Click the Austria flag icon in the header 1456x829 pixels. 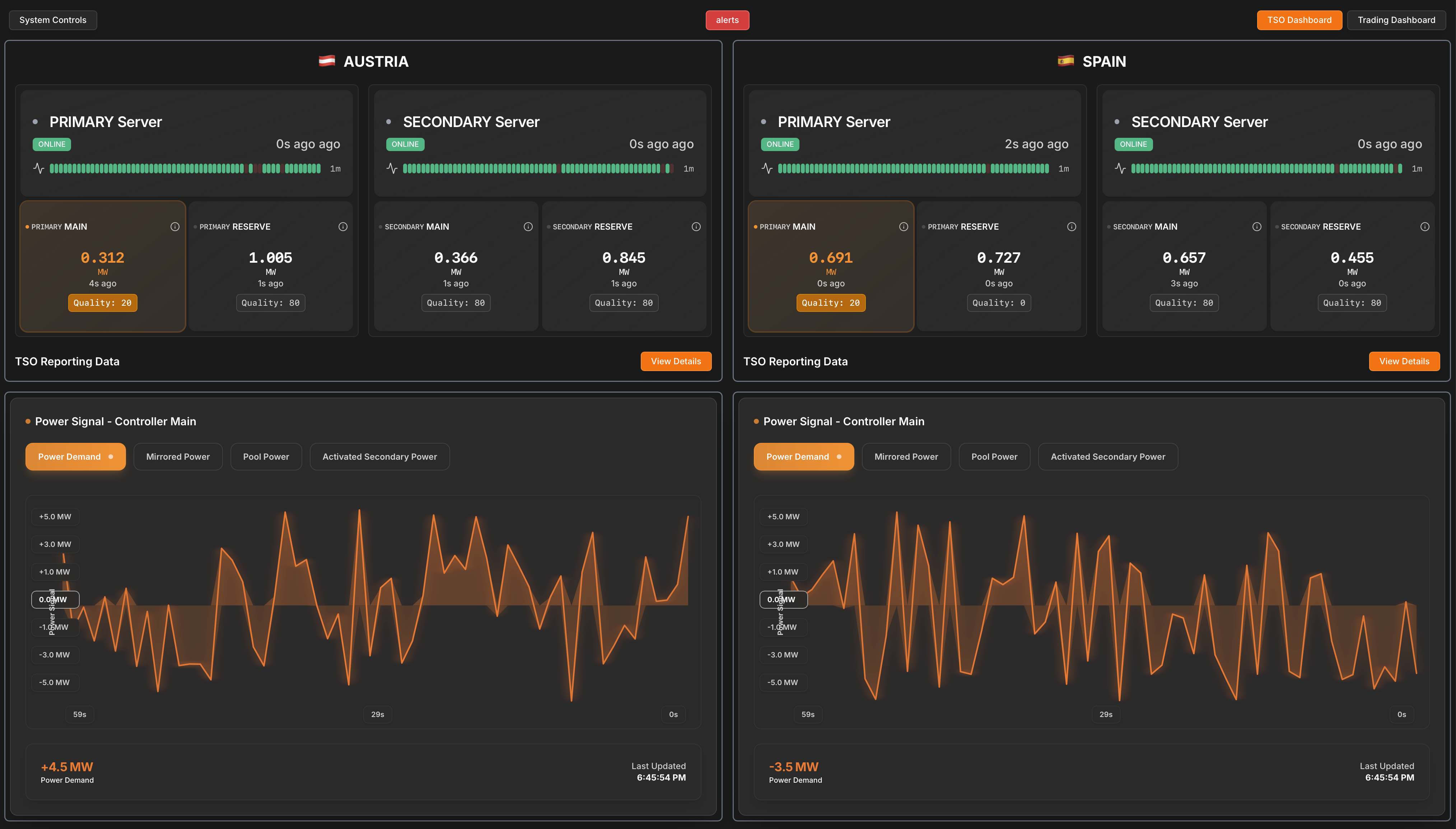(x=327, y=60)
